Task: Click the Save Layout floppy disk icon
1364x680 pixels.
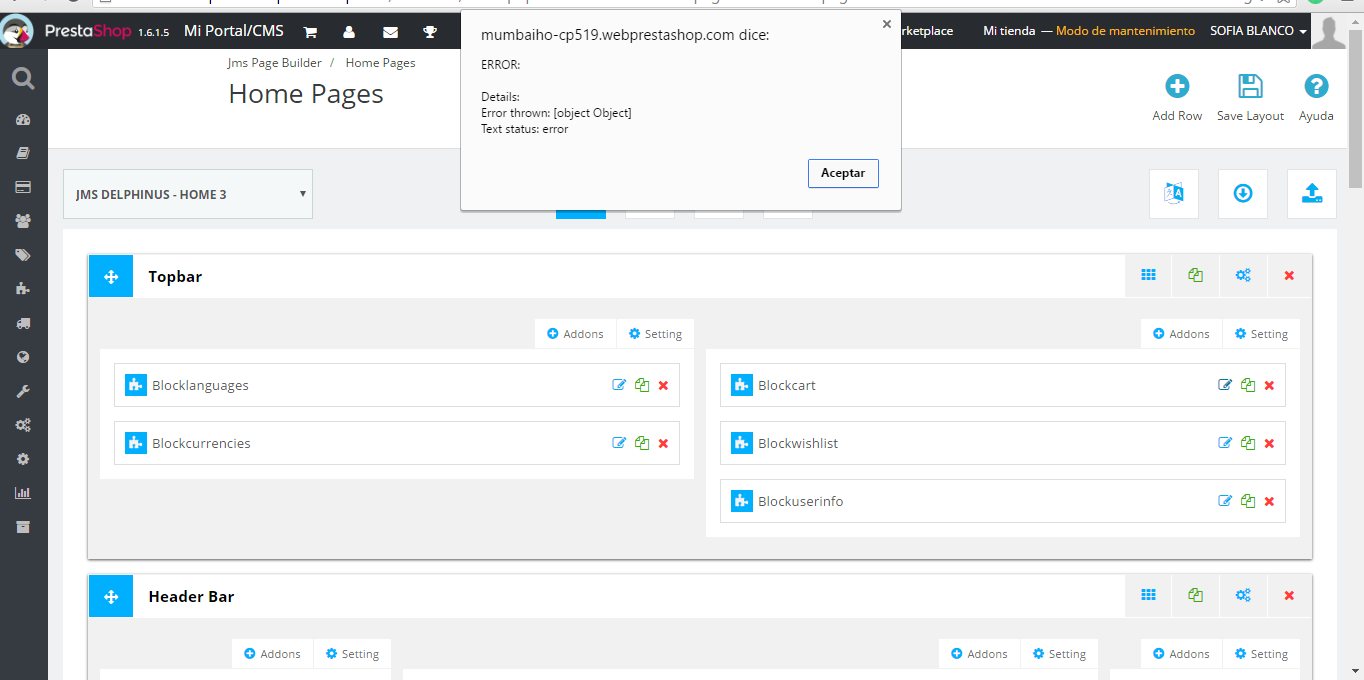Action: point(1250,86)
